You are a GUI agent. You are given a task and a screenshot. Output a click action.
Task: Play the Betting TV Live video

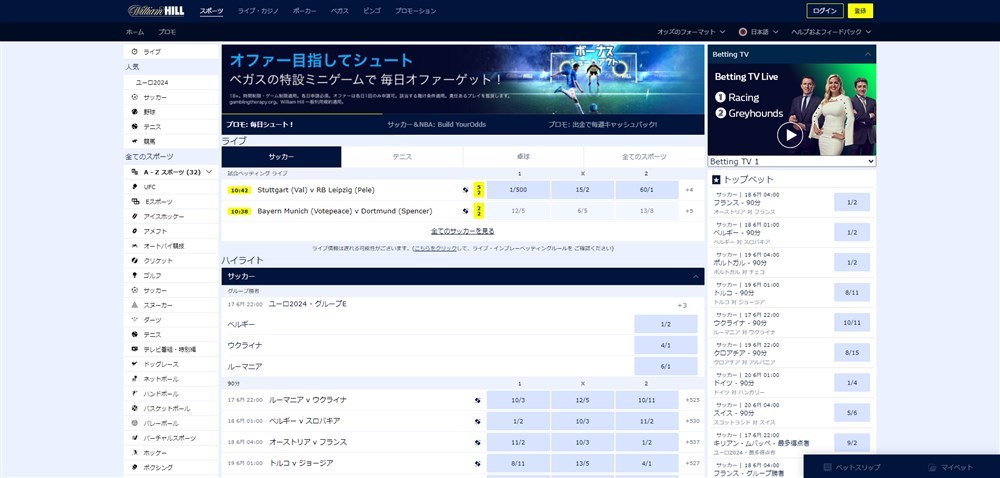coord(790,135)
